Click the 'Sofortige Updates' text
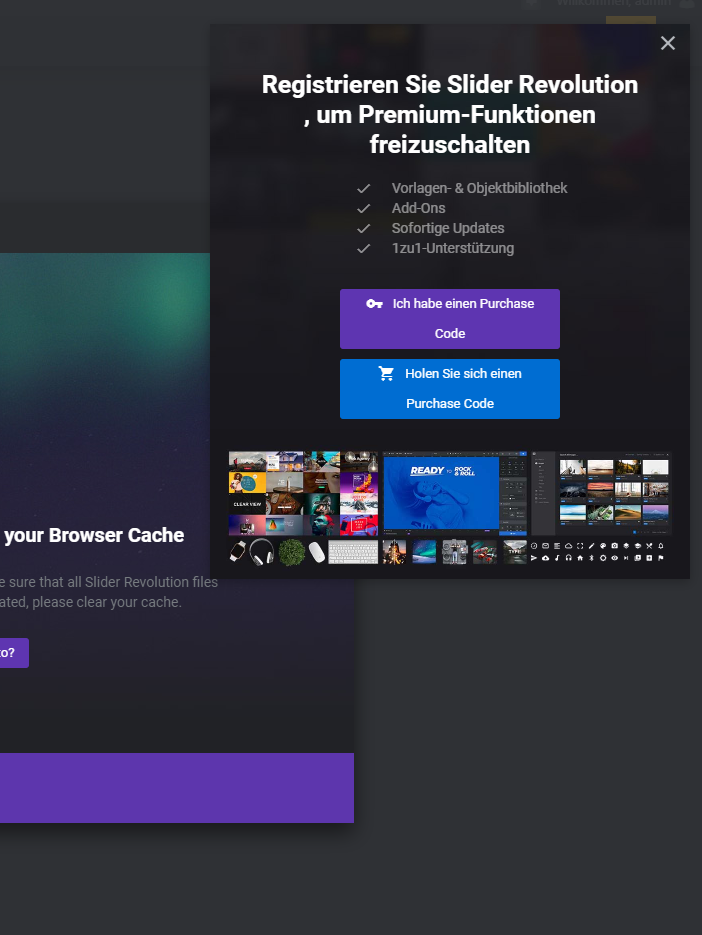 [447, 228]
